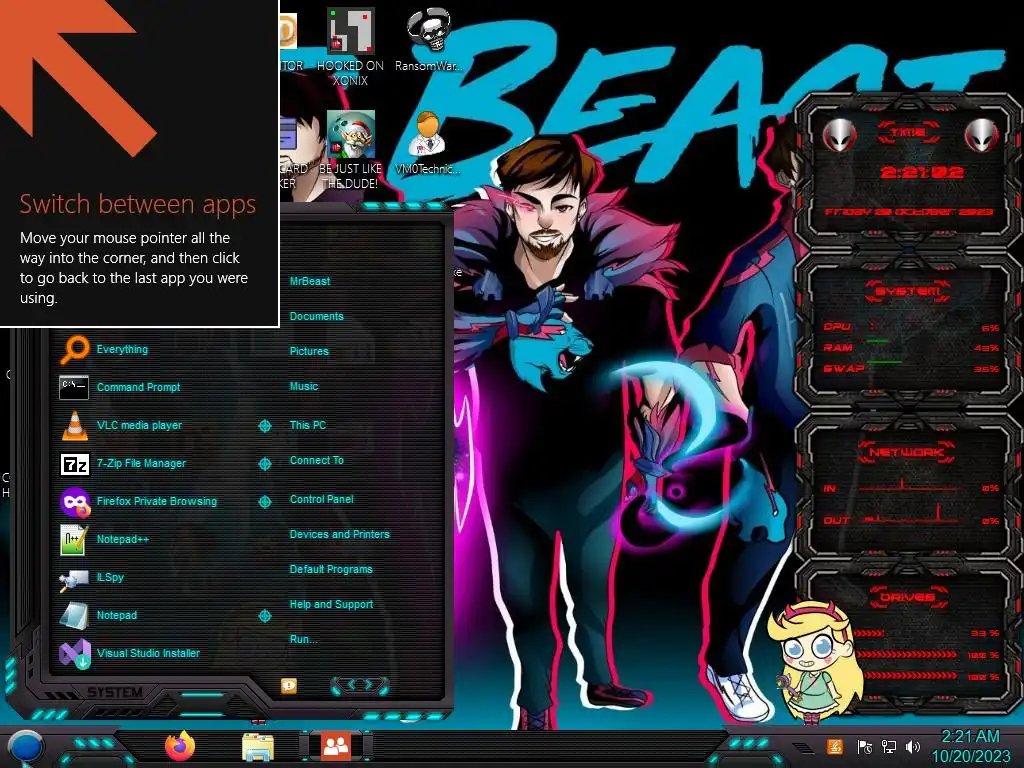
Task: Open the MrBeast user folder
Action: coord(310,281)
